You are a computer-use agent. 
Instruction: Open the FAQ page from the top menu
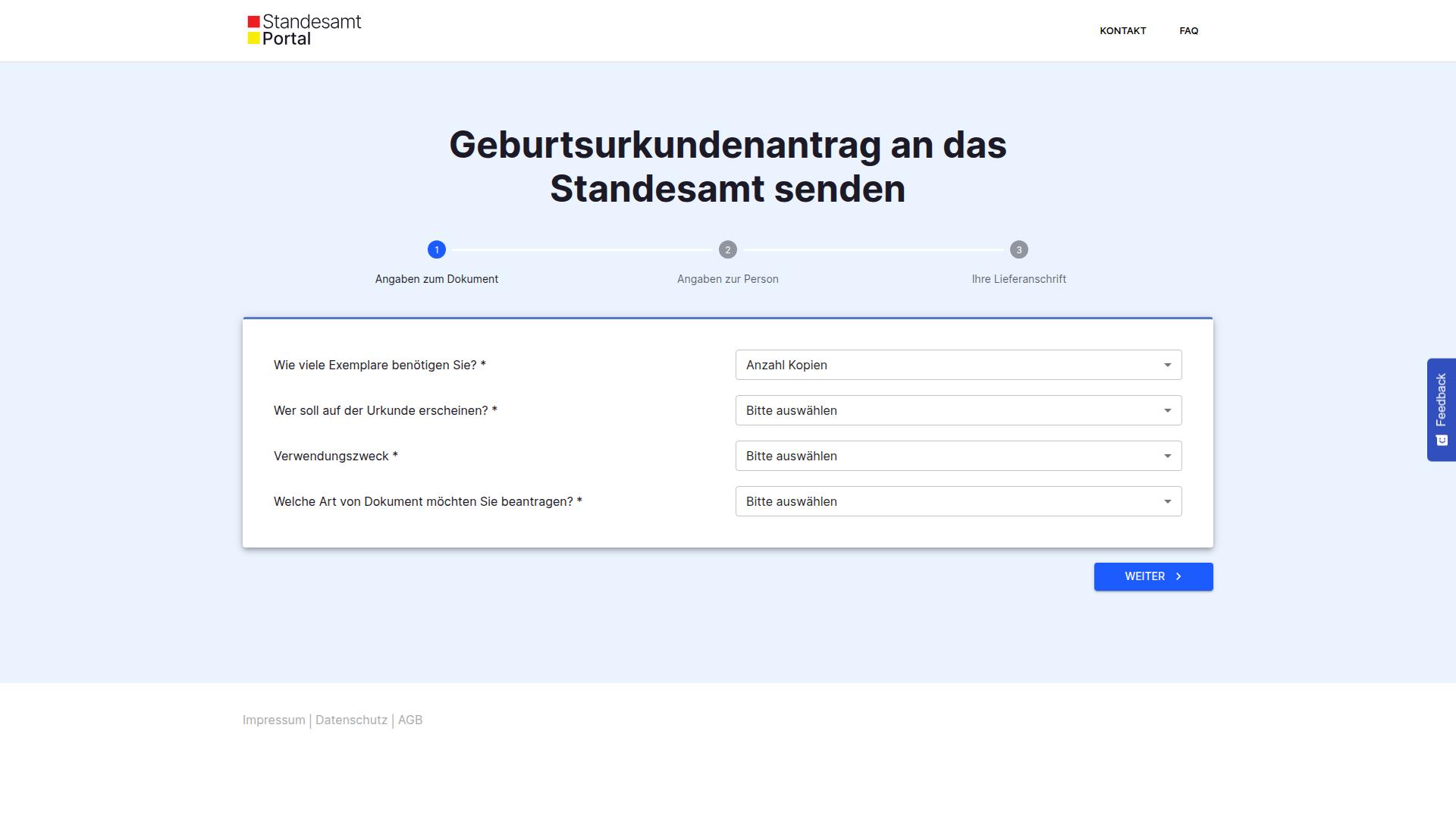pos(1188,31)
